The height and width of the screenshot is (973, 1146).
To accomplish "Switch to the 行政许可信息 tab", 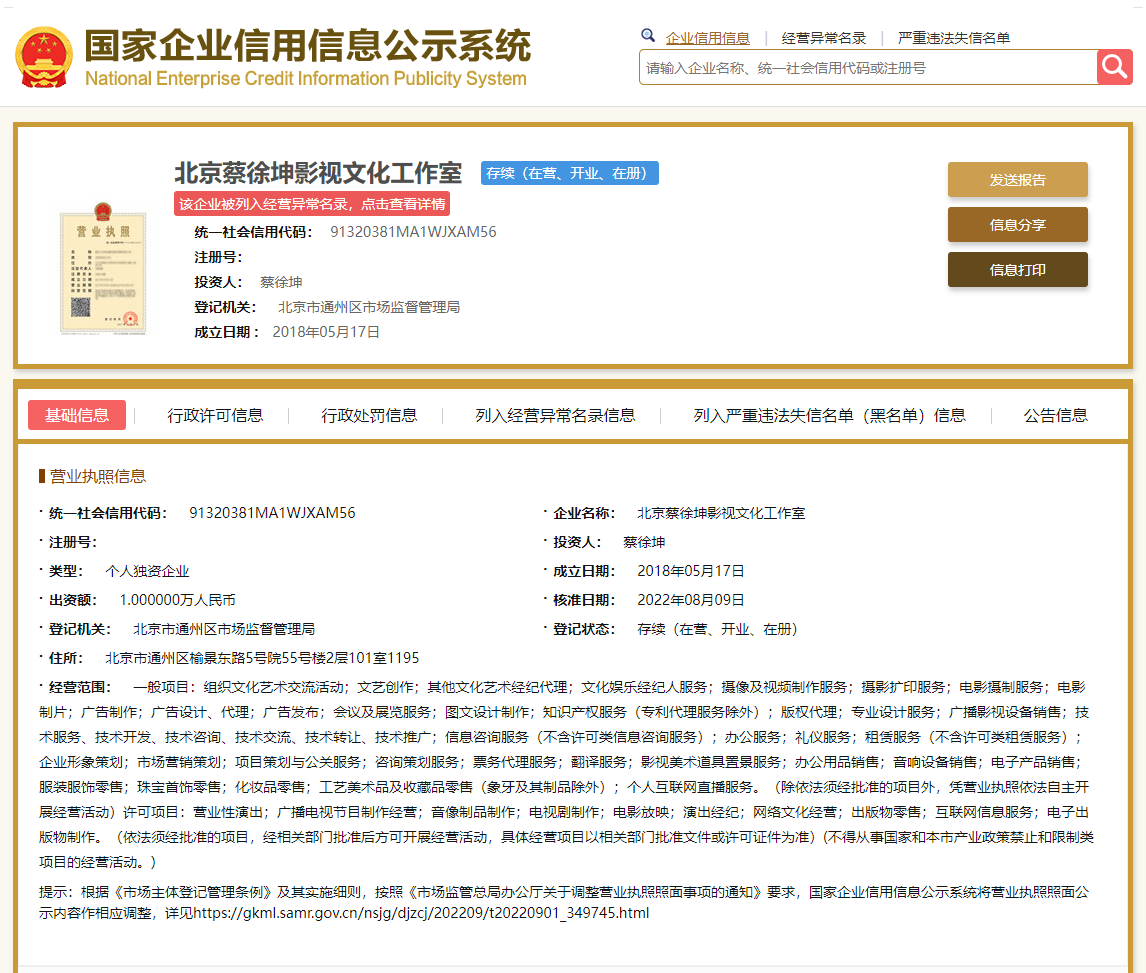I will click(215, 415).
